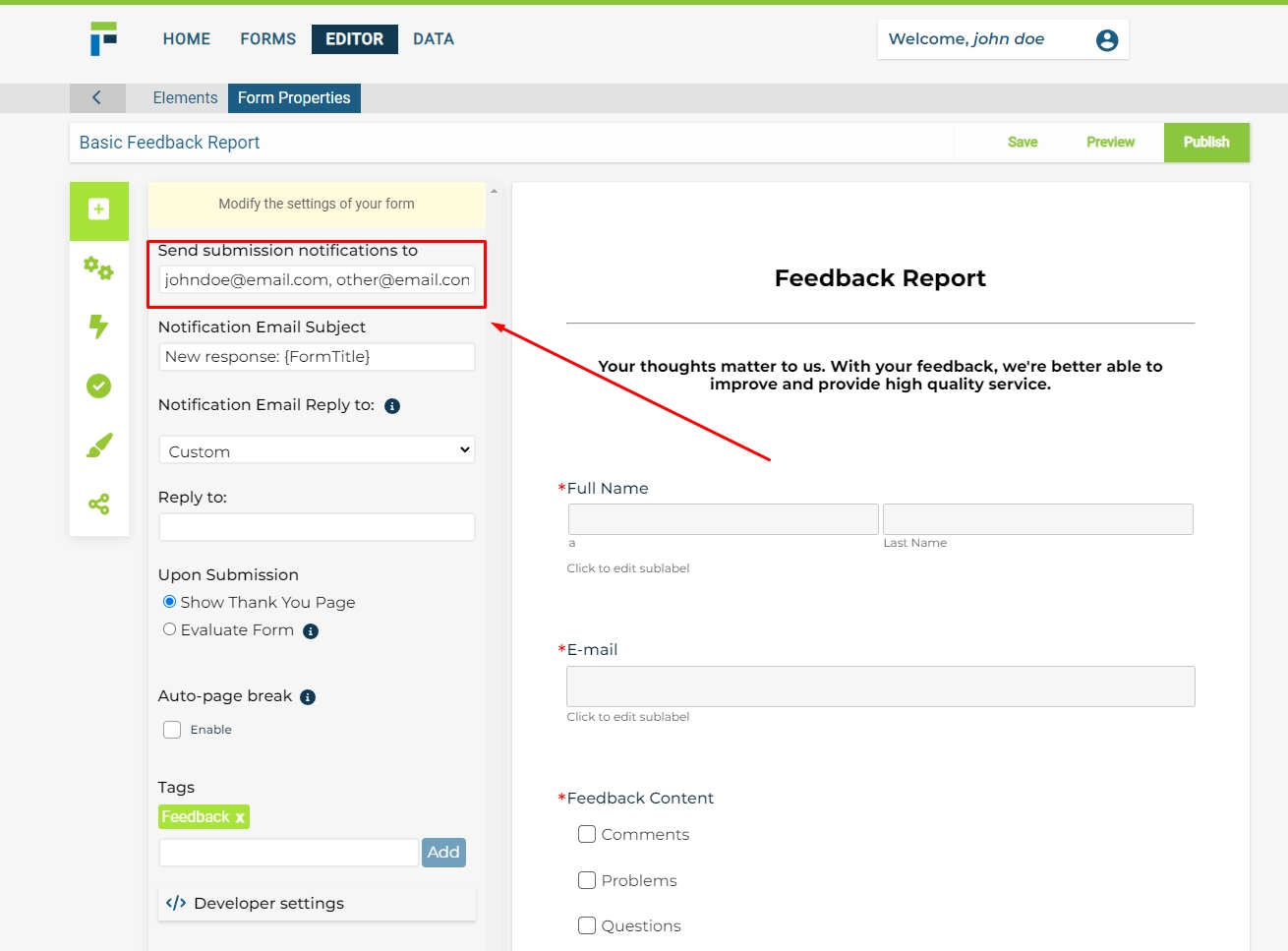Open the FORMS menu
Image resolution: width=1288 pixels, height=951 pixels.
coord(267,39)
